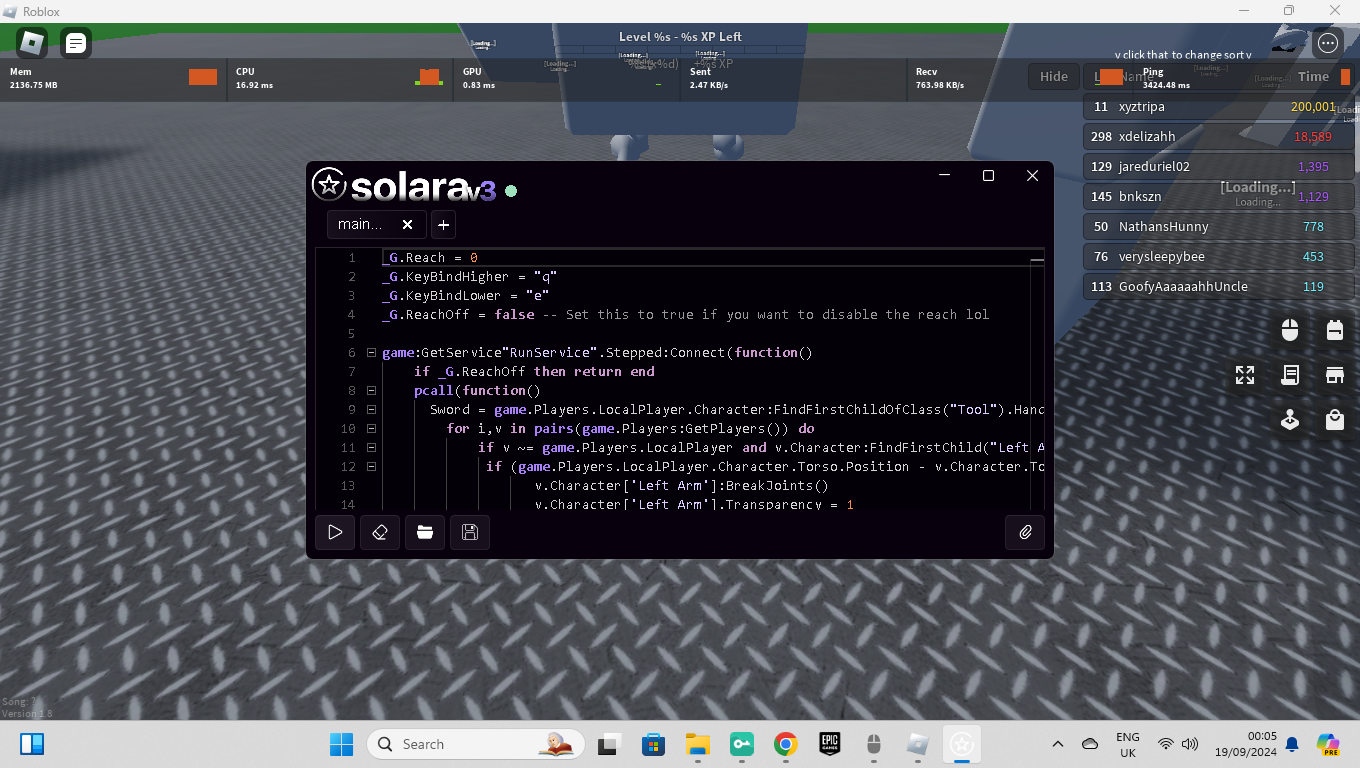The height and width of the screenshot is (768, 1360).
Task: Open Google Chrome from the taskbar
Action: (785, 744)
